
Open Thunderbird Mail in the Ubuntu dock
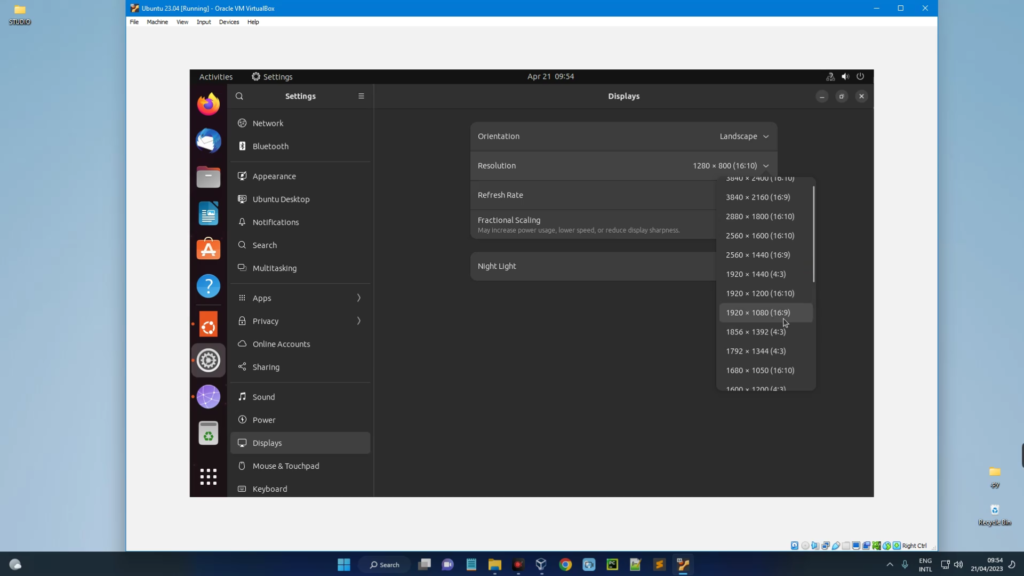pos(208,140)
